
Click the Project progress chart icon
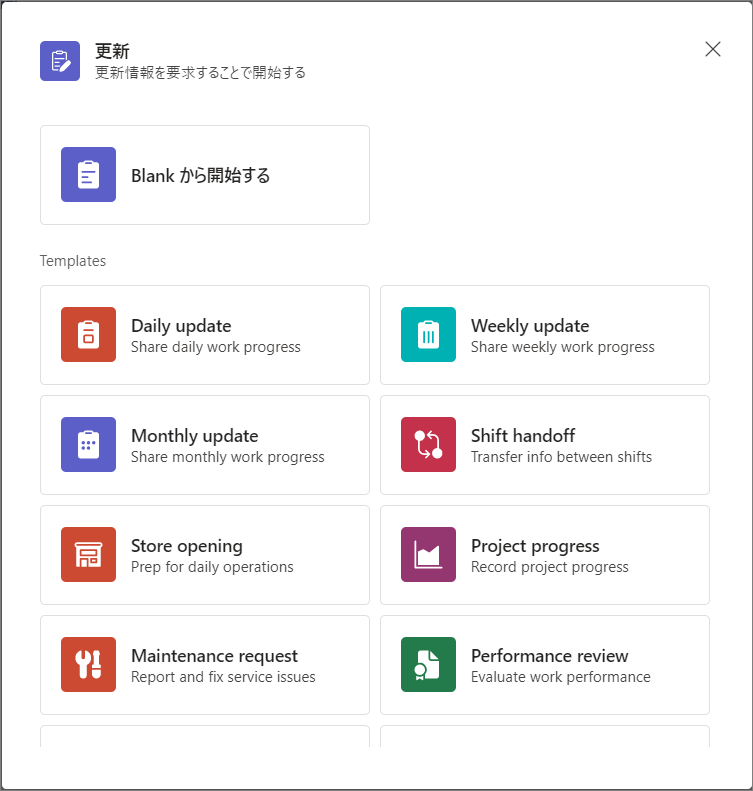[428, 554]
